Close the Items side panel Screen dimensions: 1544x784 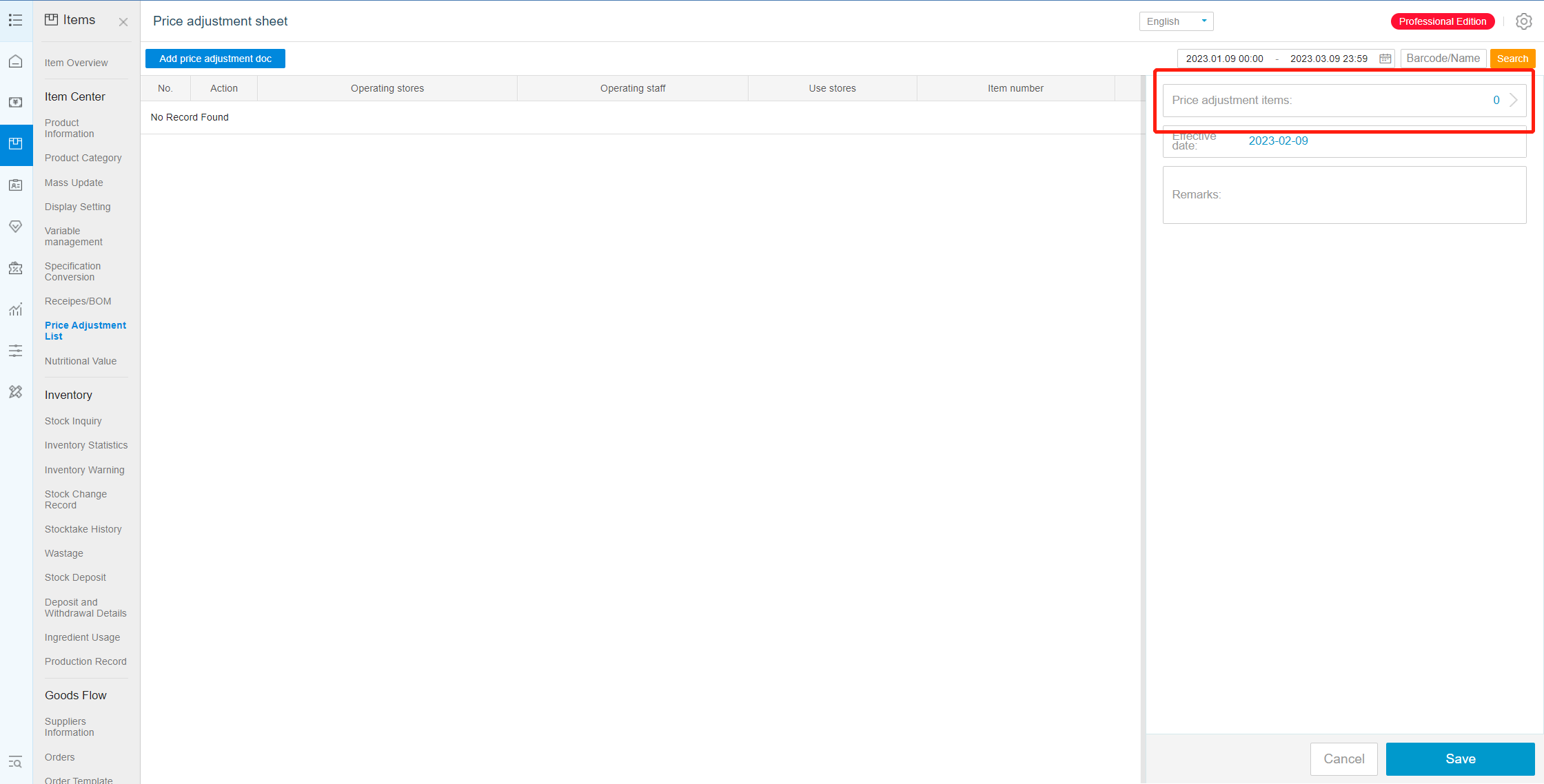(x=123, y=22)
